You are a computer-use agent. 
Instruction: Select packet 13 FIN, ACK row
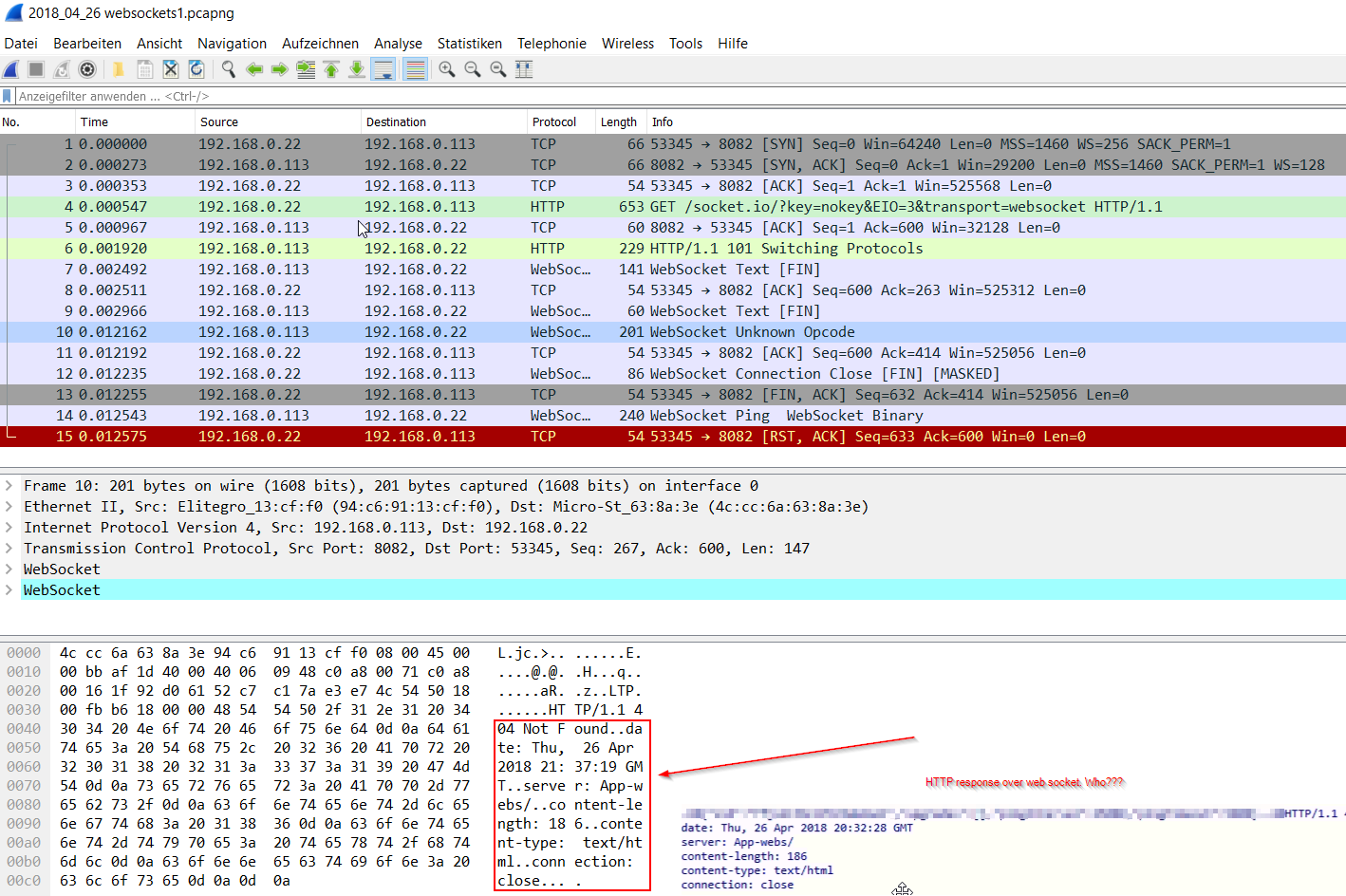673,395
